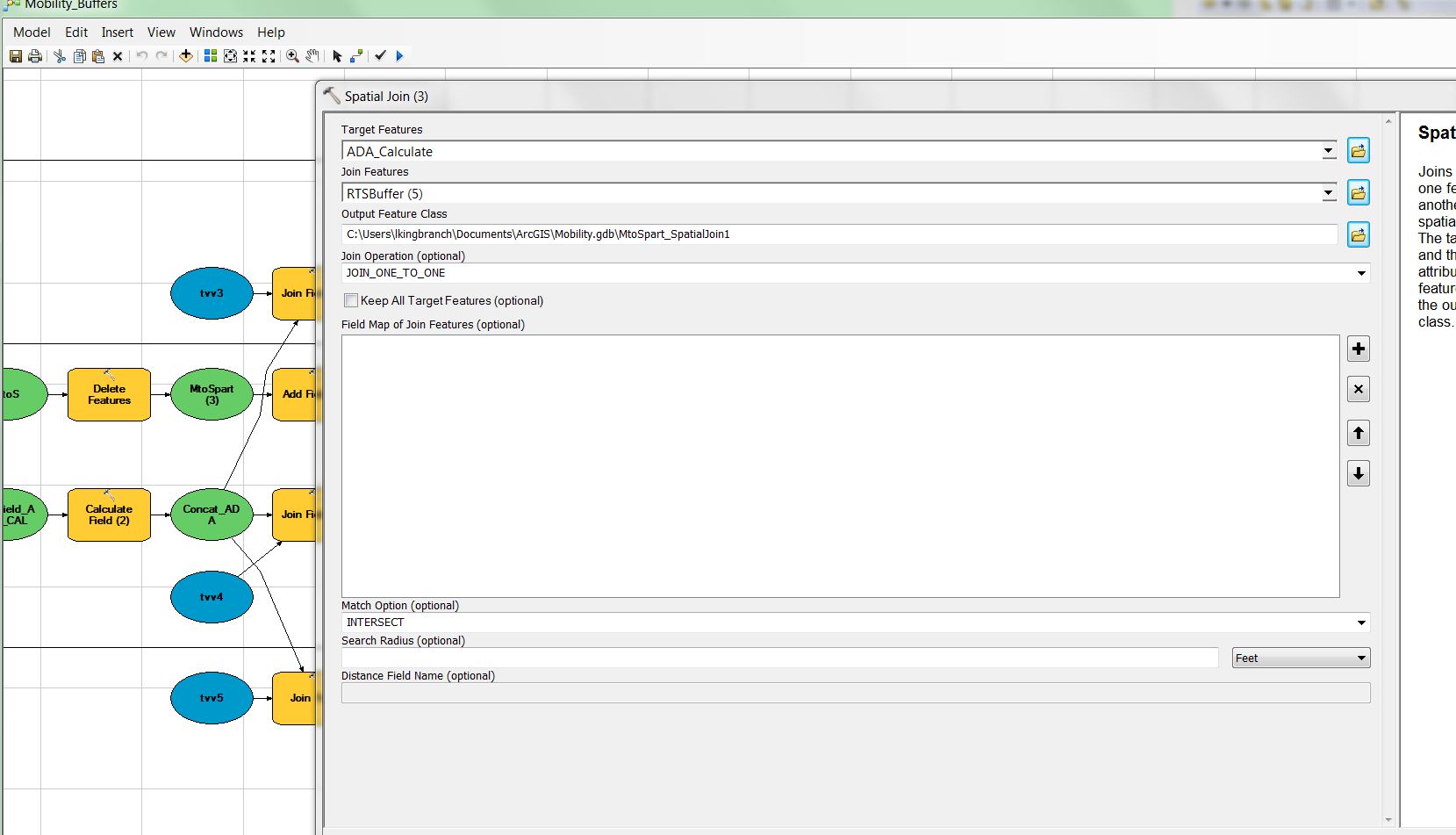Remove field with X button
This screenshot has width=1456, height=835.
pos(1359,390)
